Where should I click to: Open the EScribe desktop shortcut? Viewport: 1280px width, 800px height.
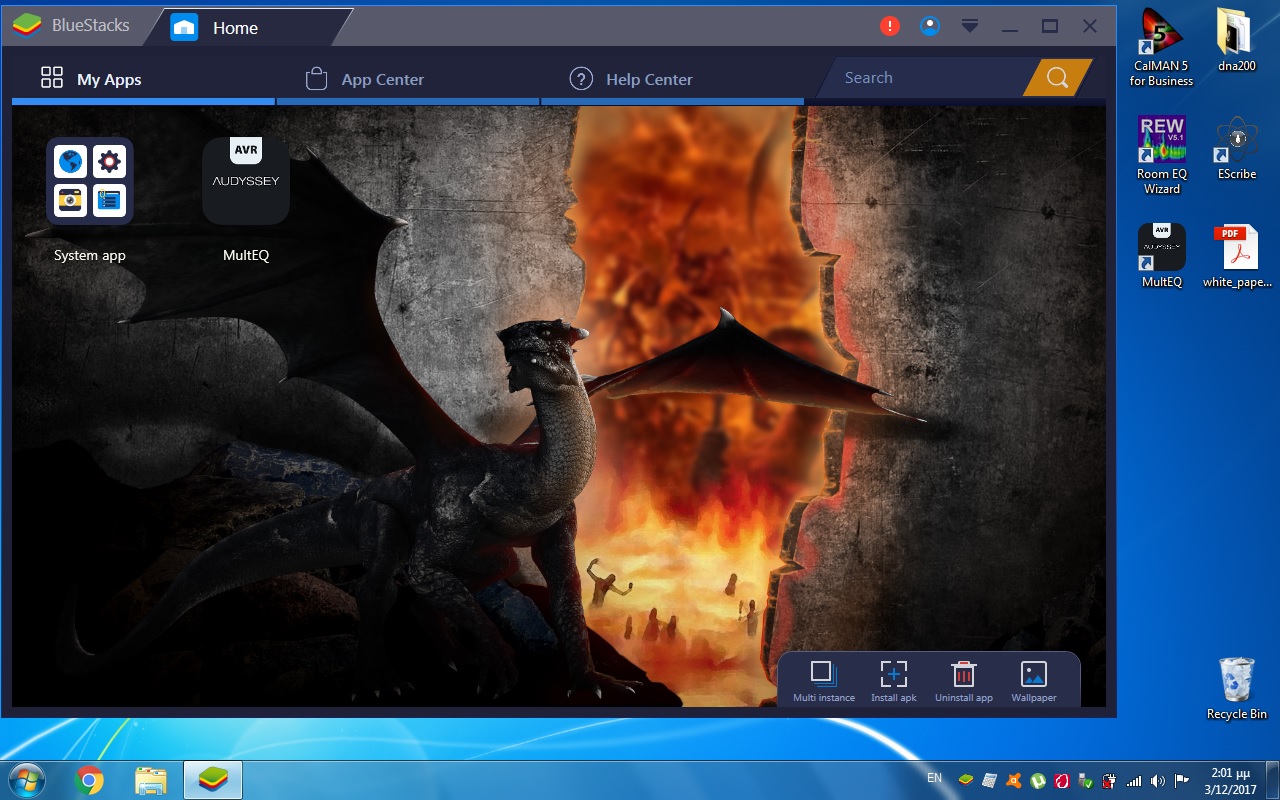[1236, 148]
